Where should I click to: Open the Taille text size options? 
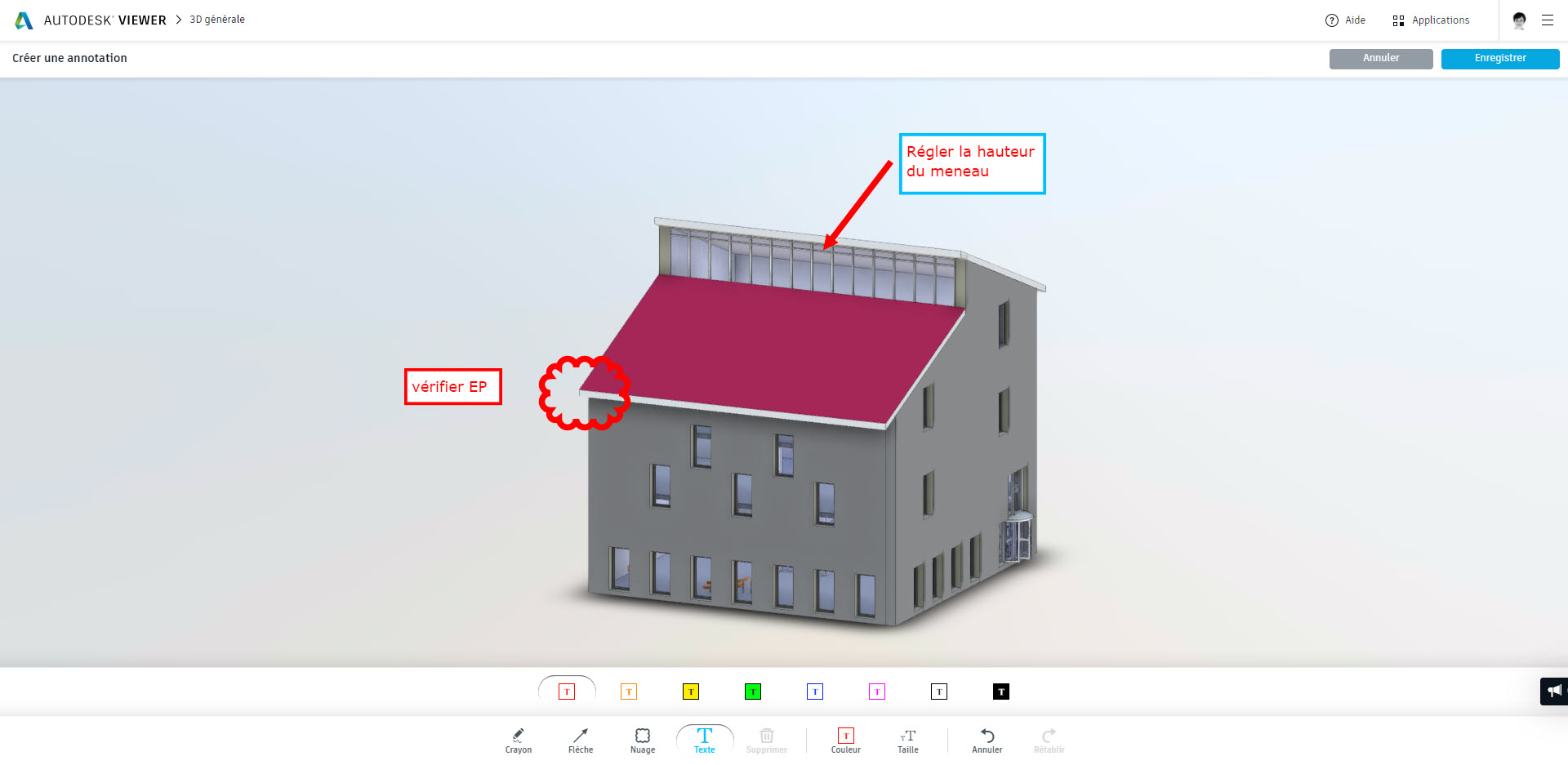907,739
